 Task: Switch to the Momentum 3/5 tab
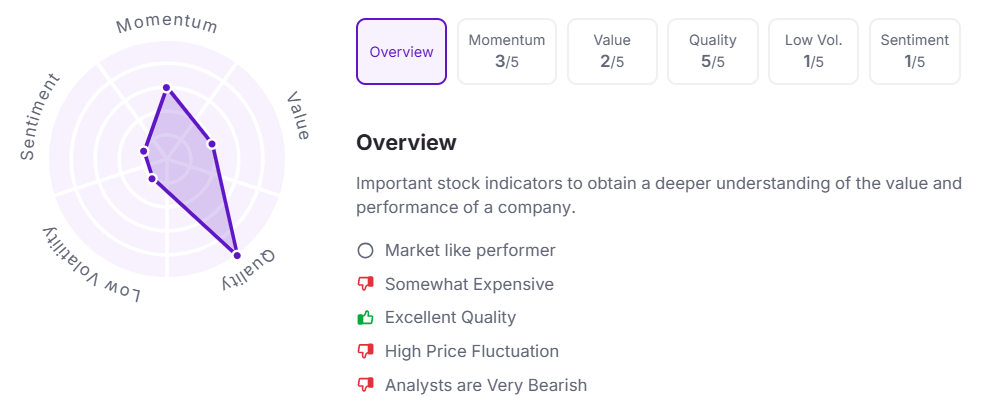(507, 52)
